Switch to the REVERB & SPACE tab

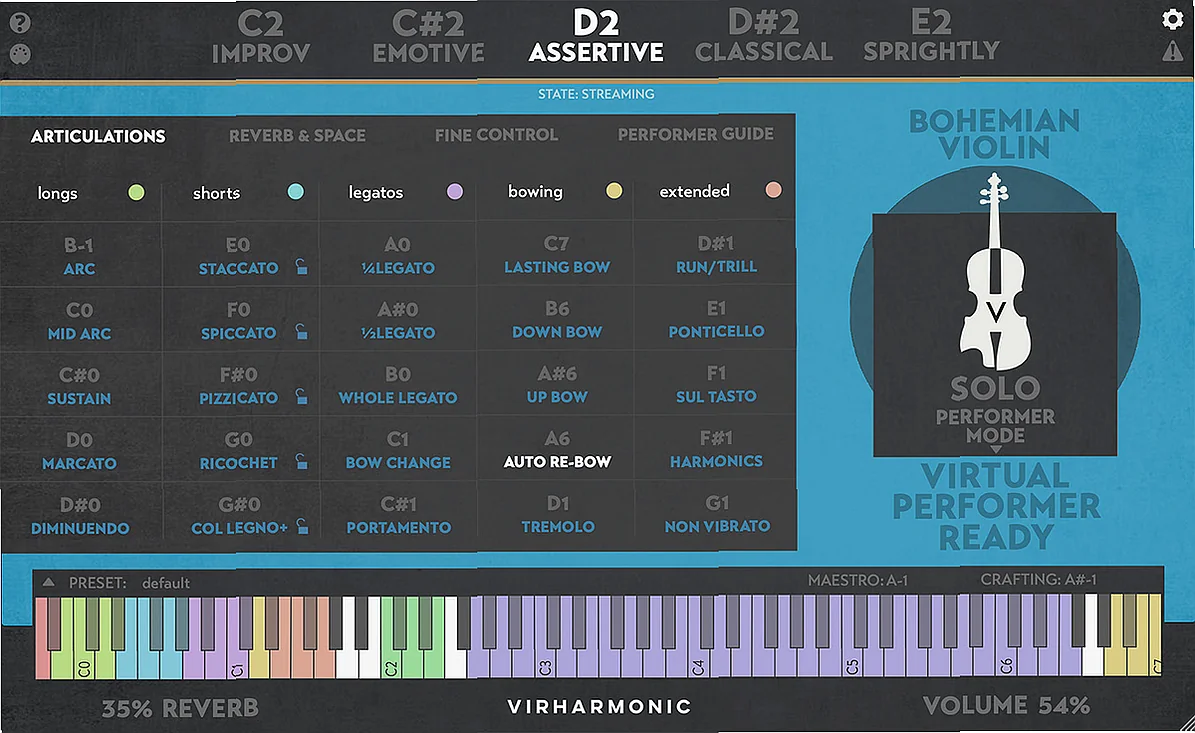(x=297, y=135)
